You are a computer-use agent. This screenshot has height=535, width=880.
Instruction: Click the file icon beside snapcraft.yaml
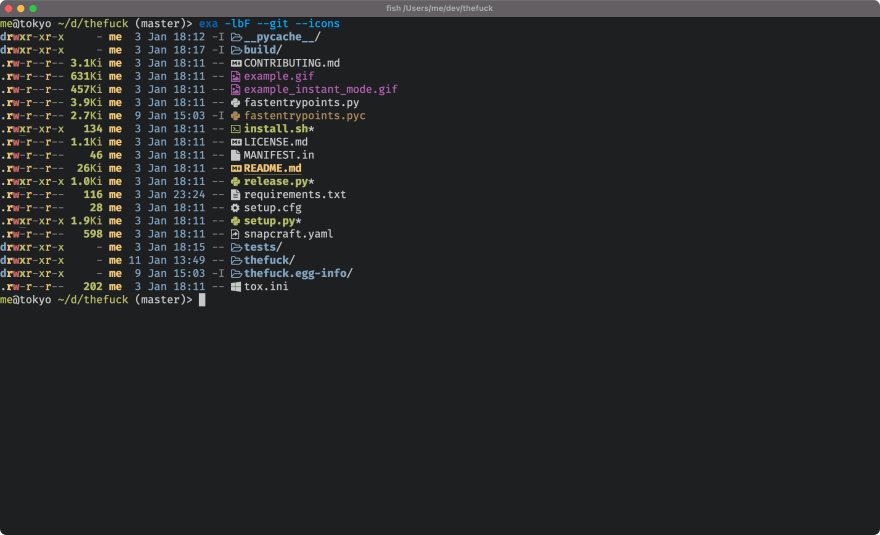click(x=236, y=234)
